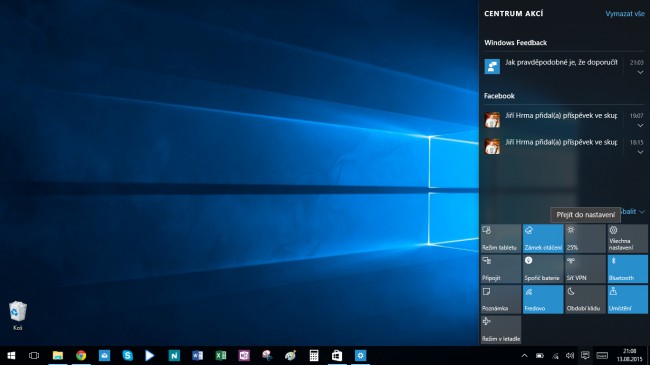Select the Windows Feedback group header
The height and width of the screenshot is (365, 650).
pos(515,43)
